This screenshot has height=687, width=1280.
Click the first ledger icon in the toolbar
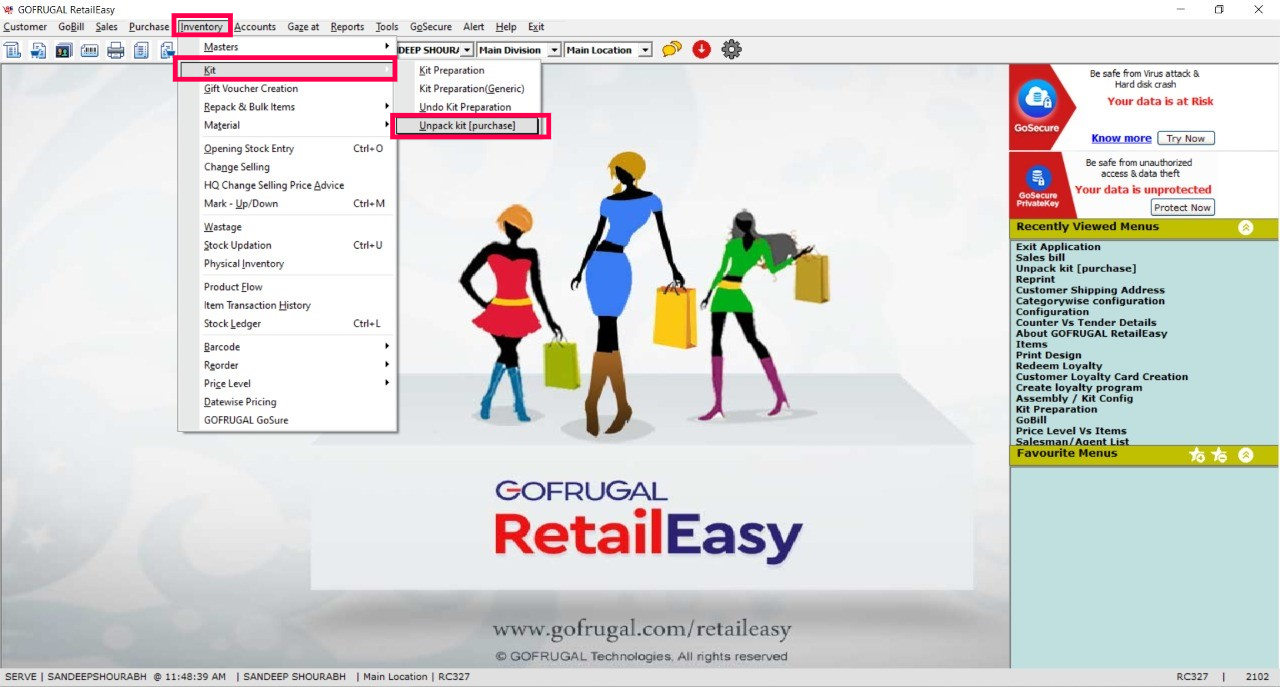point(12,50)
